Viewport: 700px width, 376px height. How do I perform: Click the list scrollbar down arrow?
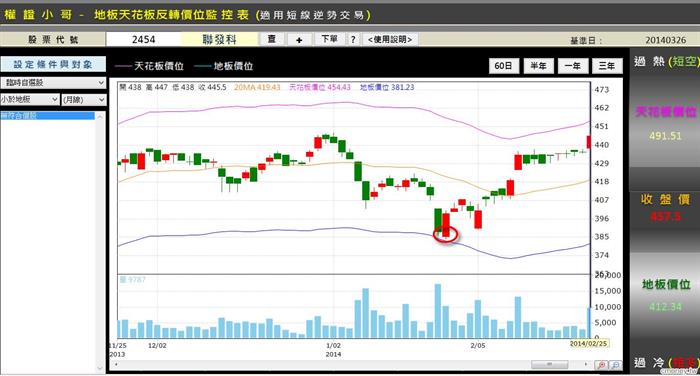point(100,368)
